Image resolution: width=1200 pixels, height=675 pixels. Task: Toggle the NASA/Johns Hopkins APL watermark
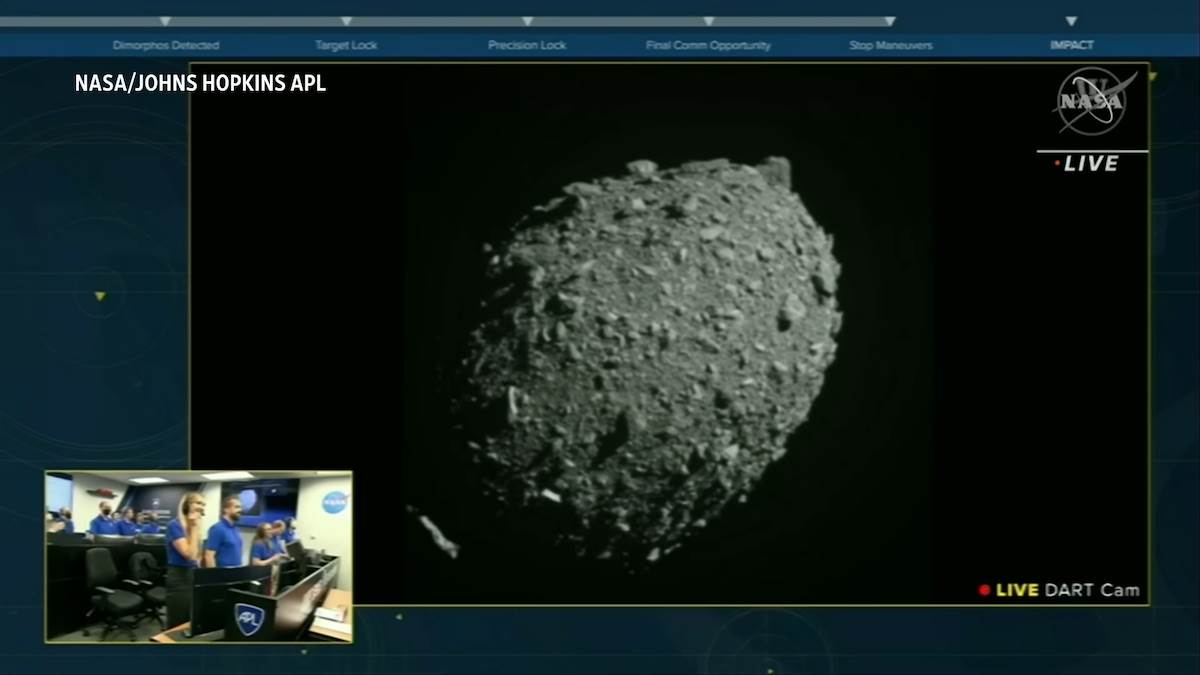199,83
